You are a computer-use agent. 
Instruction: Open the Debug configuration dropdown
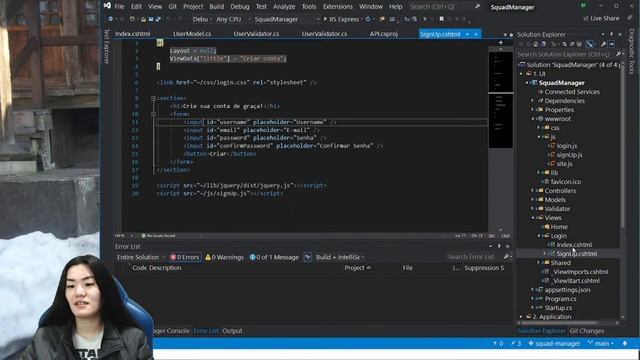[x=201, y=19]
